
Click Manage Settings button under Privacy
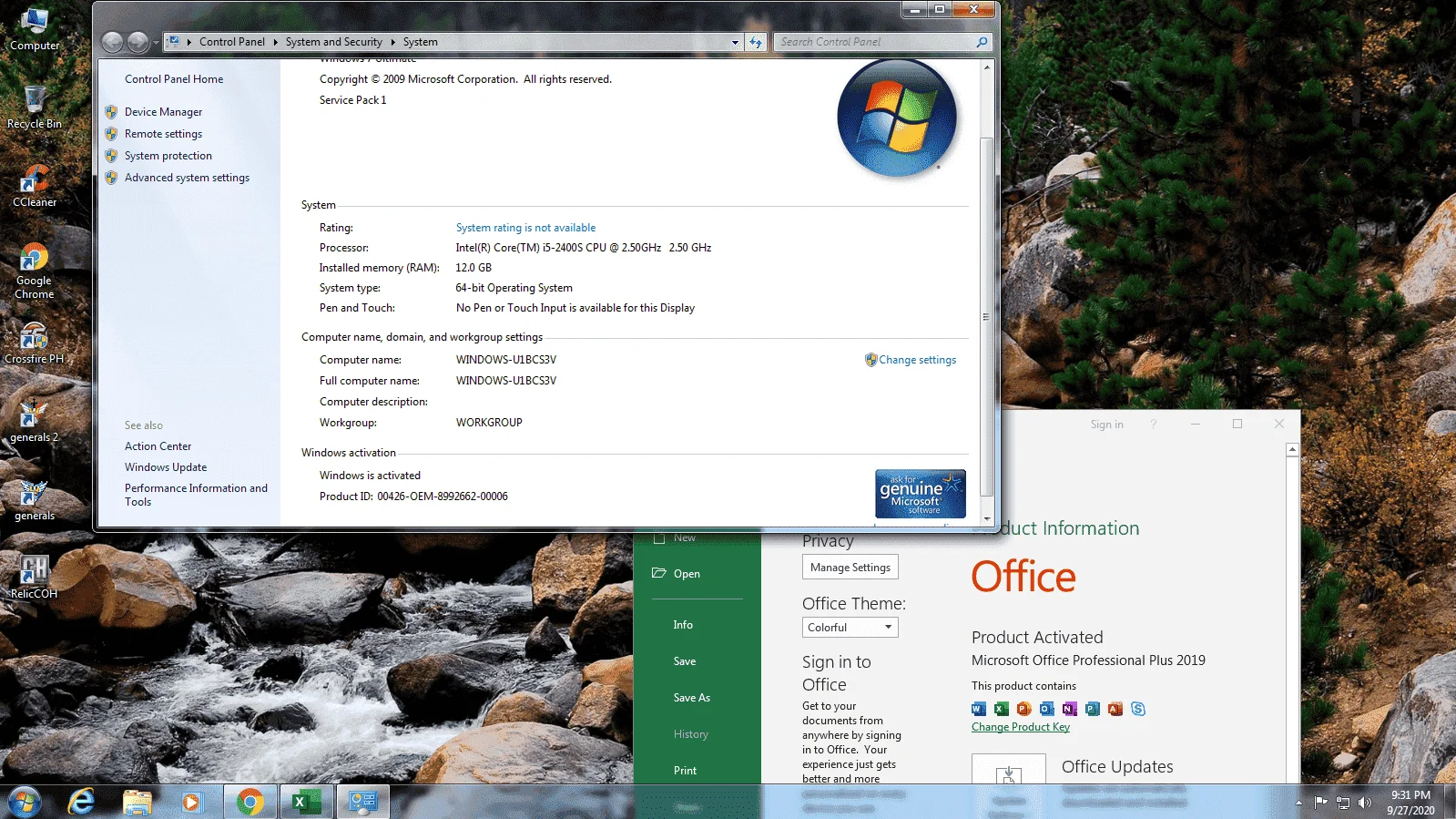click(850, 568)
